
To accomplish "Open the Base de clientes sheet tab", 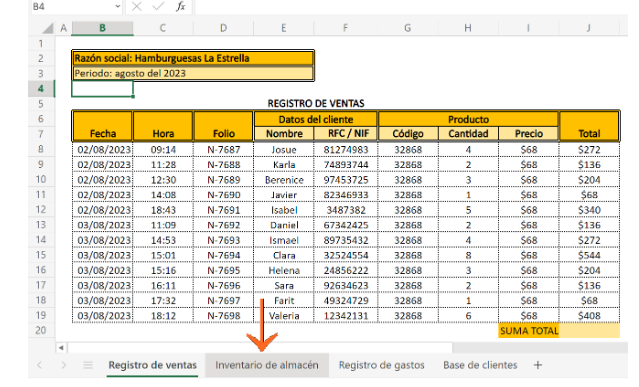I will coord(480,365).
